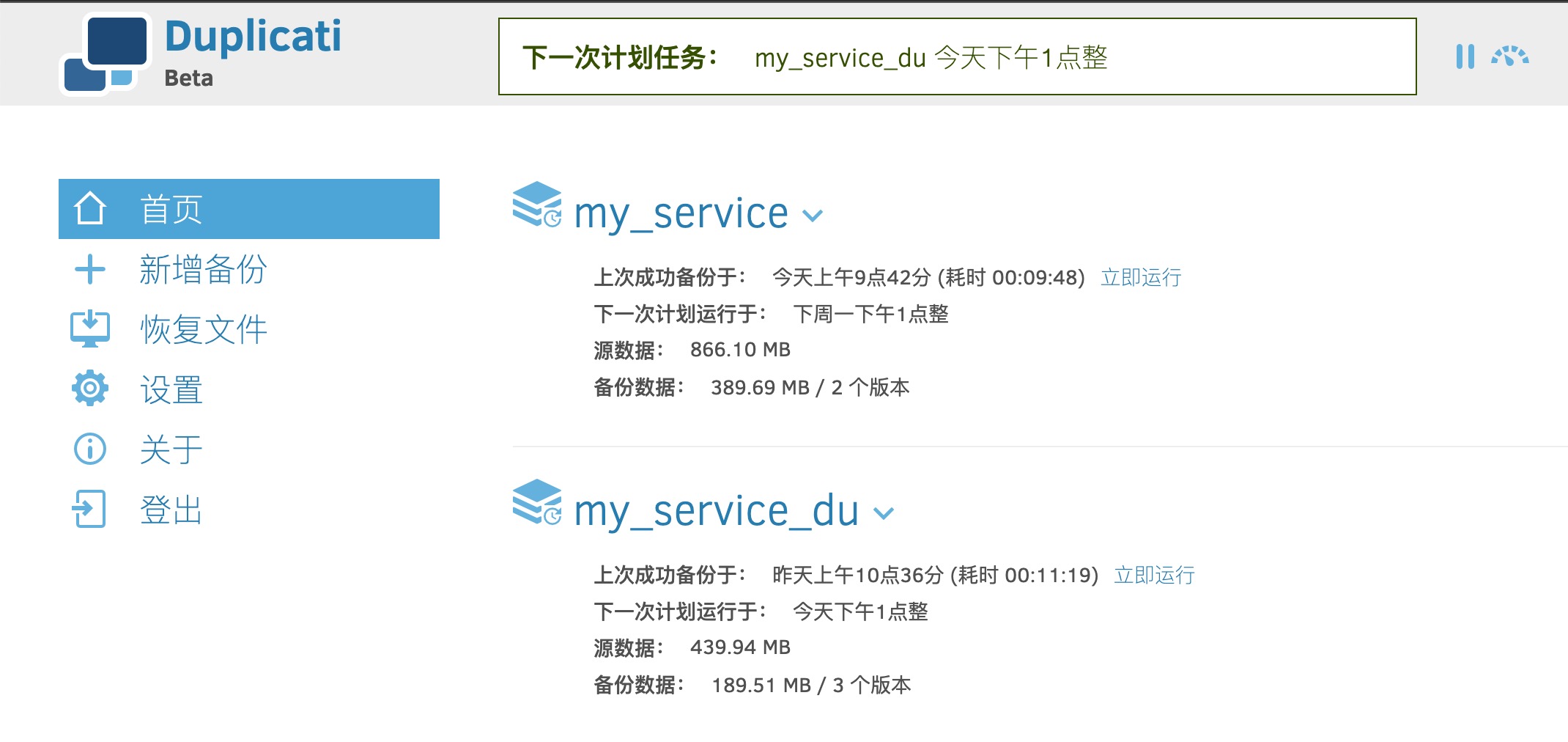This screenshot has height=742, width=1568.
Task: Click the Duplicati logo icon
Action: pyautogui.click(x=106, y=54)
